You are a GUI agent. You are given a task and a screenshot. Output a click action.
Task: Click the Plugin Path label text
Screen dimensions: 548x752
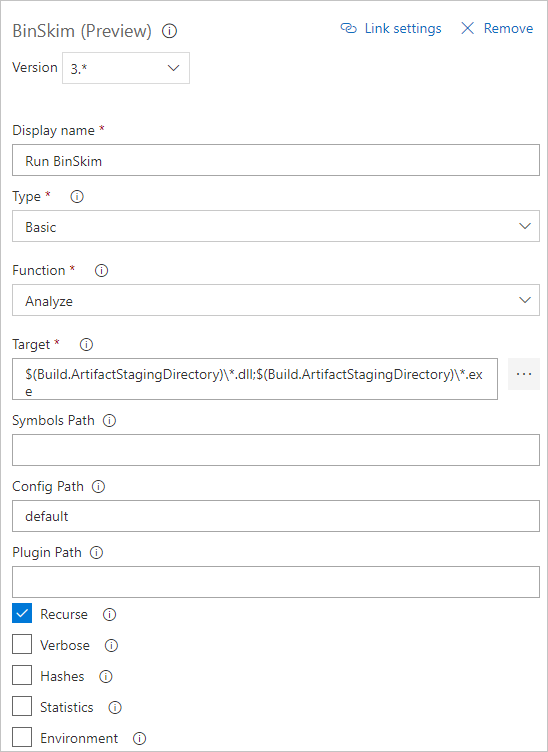[x=47, y=552]
